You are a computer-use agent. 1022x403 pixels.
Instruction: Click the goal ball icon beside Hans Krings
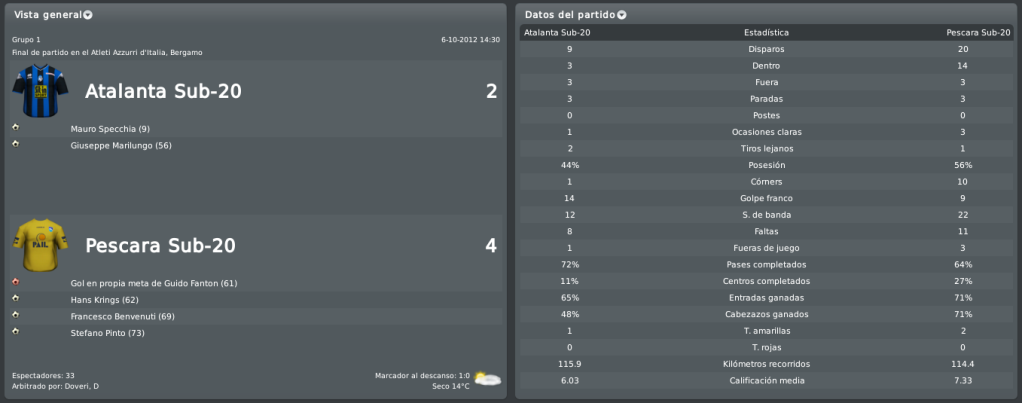15,299
